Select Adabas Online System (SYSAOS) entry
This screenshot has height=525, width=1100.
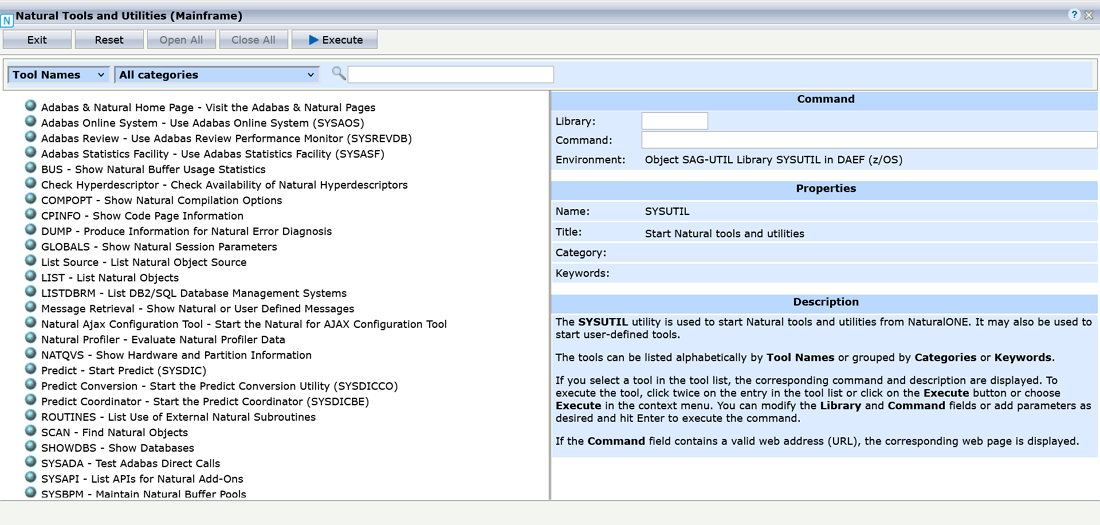click(203, 123)
